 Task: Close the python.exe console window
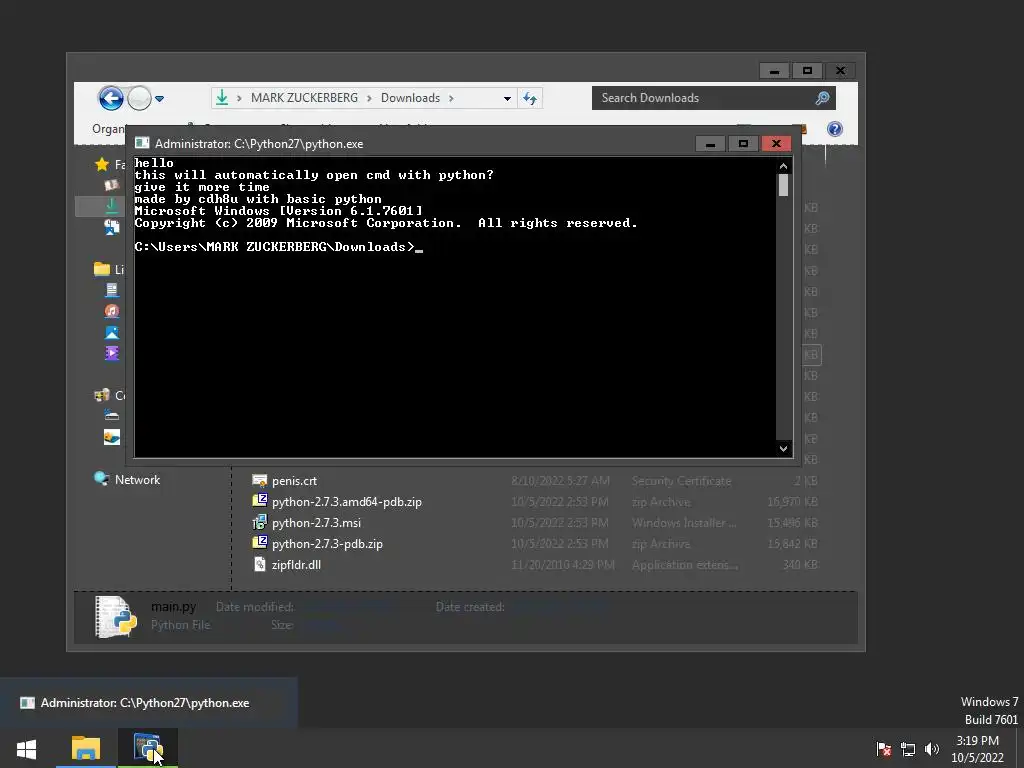(776, 144)
